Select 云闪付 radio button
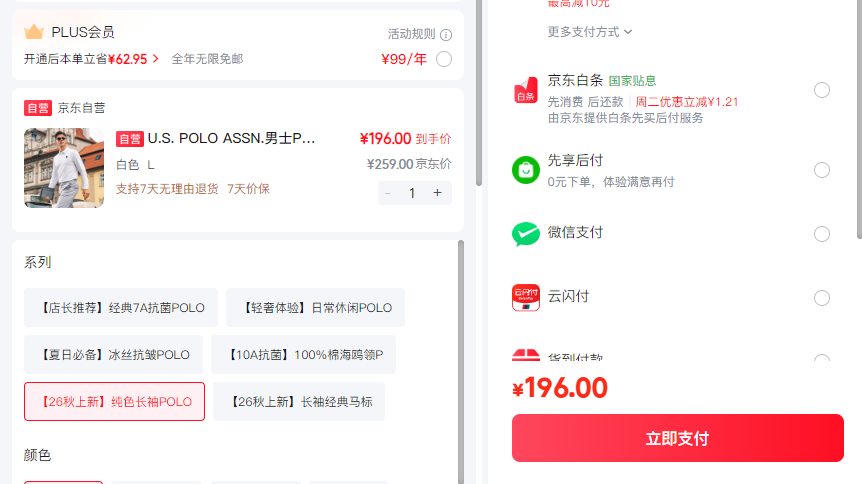Image resolution: width=862 pixels, height=484 pixels. 822,298
